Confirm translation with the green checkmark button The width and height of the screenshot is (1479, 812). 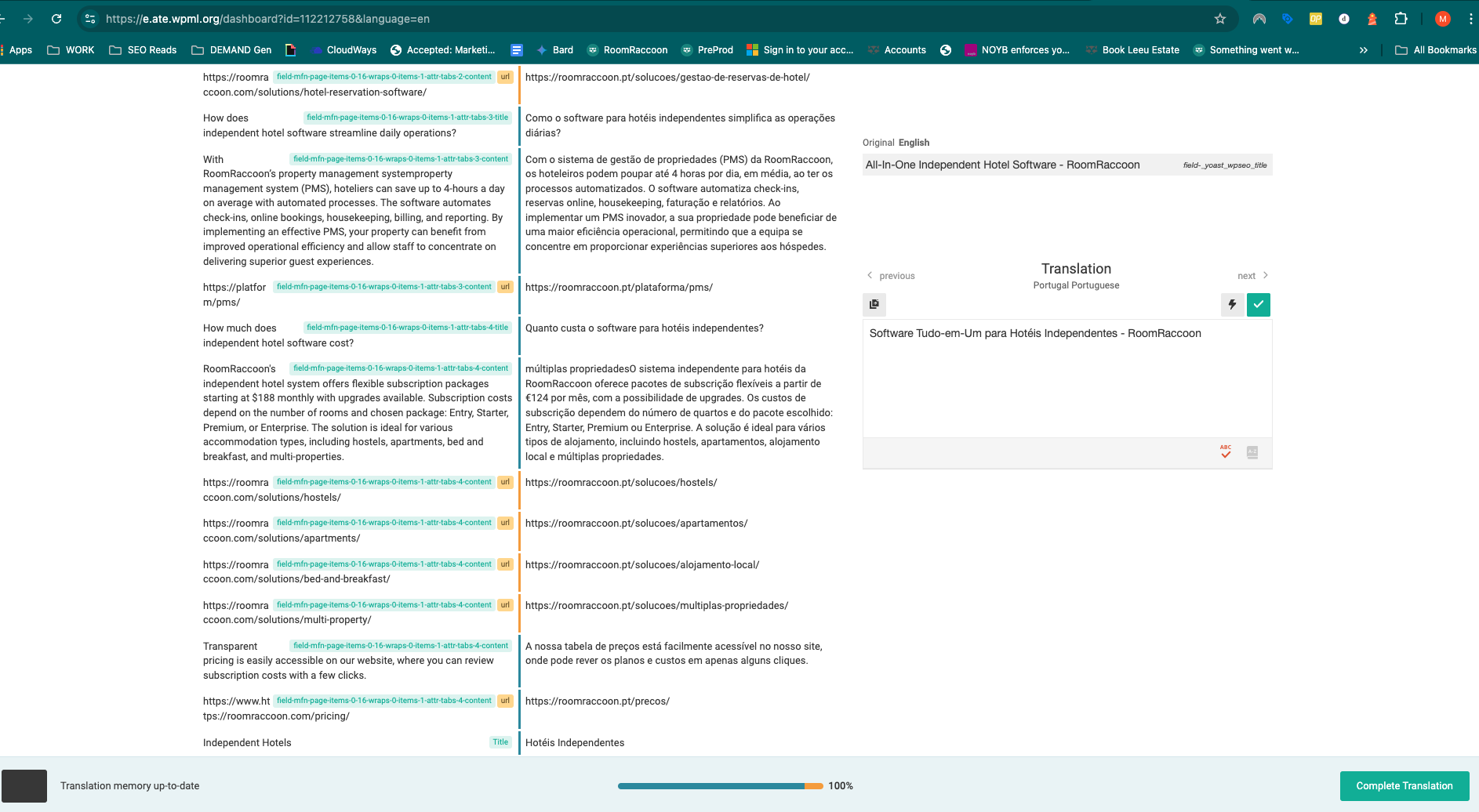pos(1259,304)
